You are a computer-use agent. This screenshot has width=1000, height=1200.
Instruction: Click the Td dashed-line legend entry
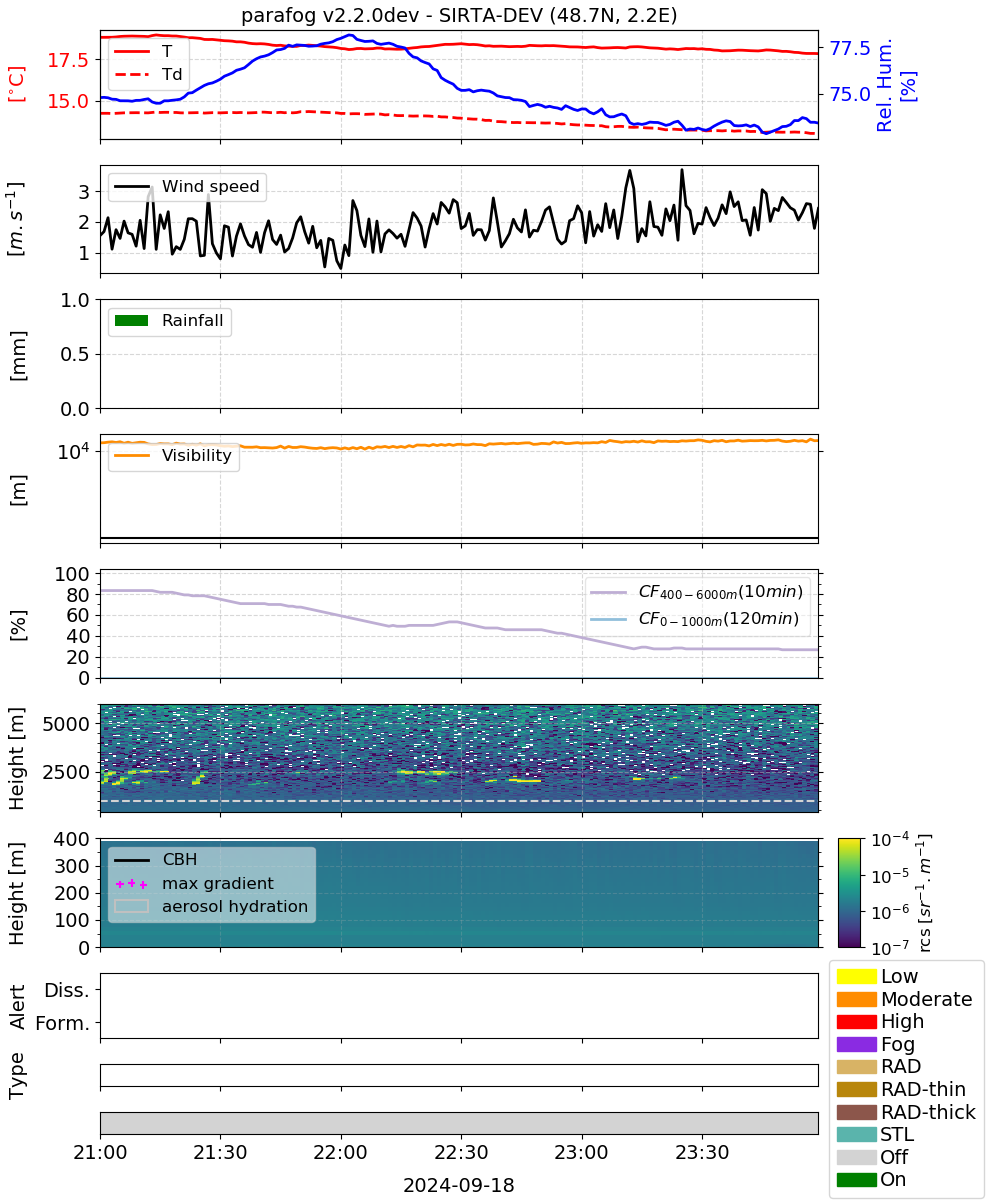[148, 73]
